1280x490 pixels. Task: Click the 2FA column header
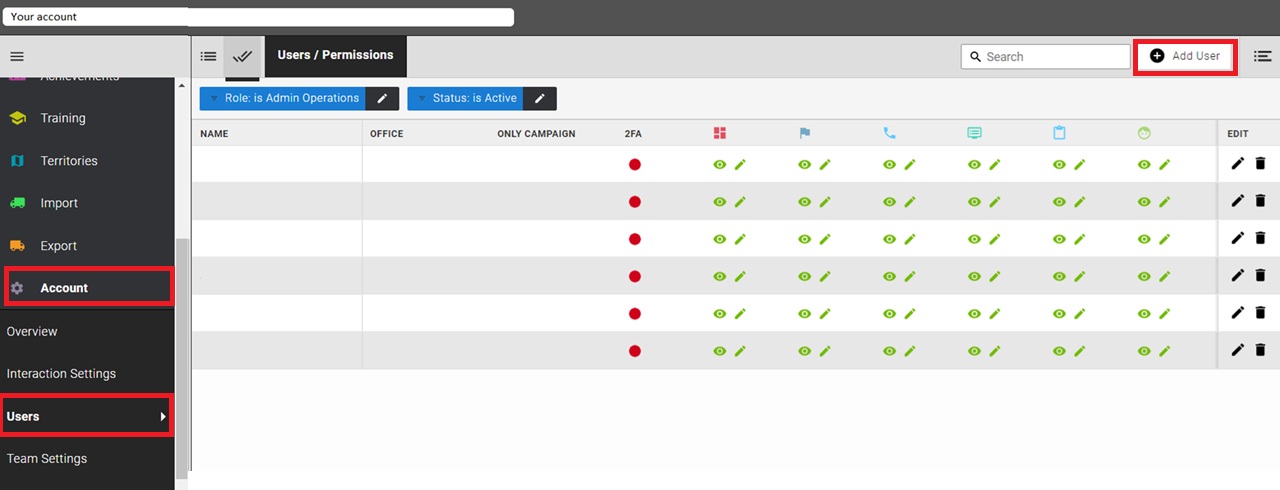(633, 134)
